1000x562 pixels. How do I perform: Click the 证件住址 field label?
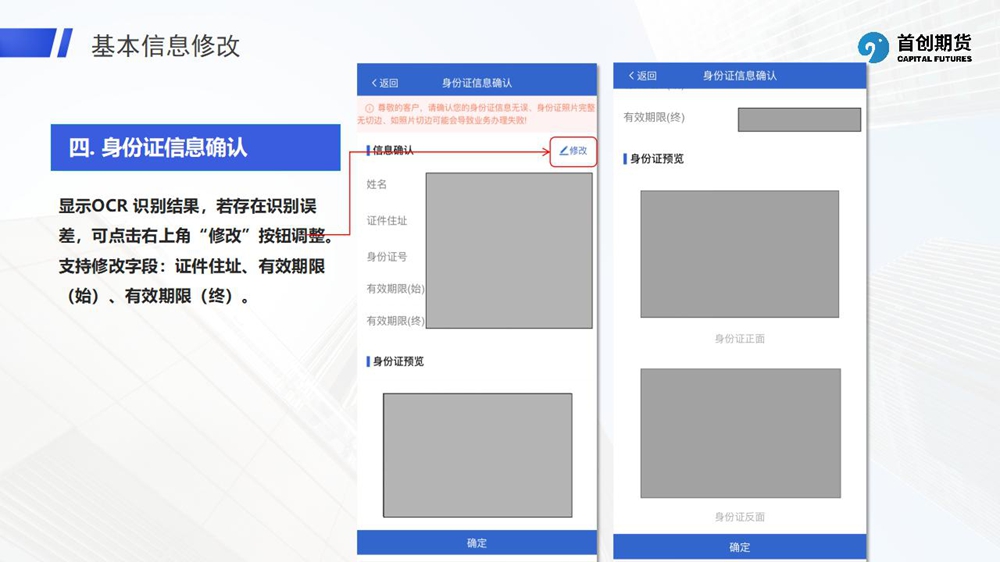387,221
